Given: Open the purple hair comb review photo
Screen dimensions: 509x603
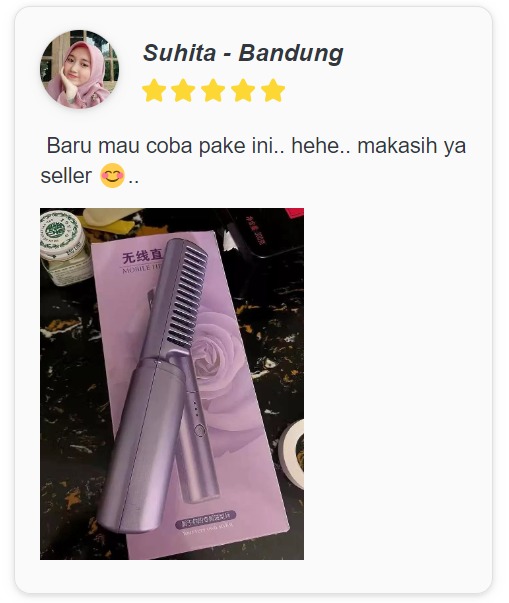Looking at the screenshot, I should 172,384.
